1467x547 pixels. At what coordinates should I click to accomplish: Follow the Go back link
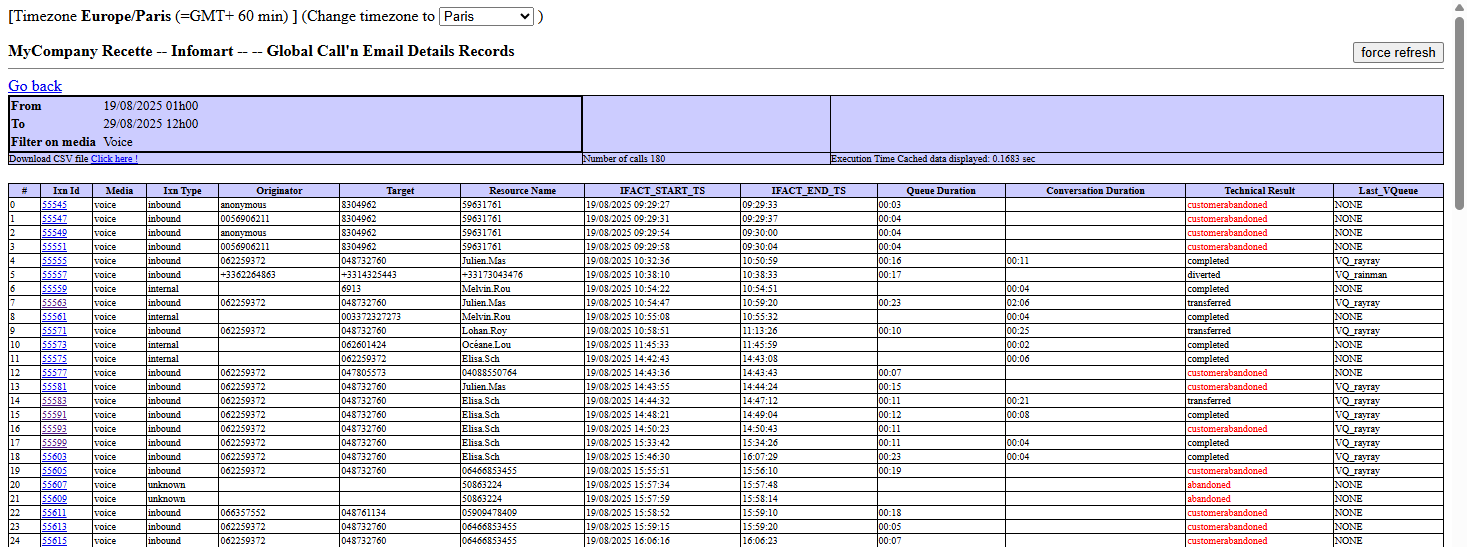35,86
